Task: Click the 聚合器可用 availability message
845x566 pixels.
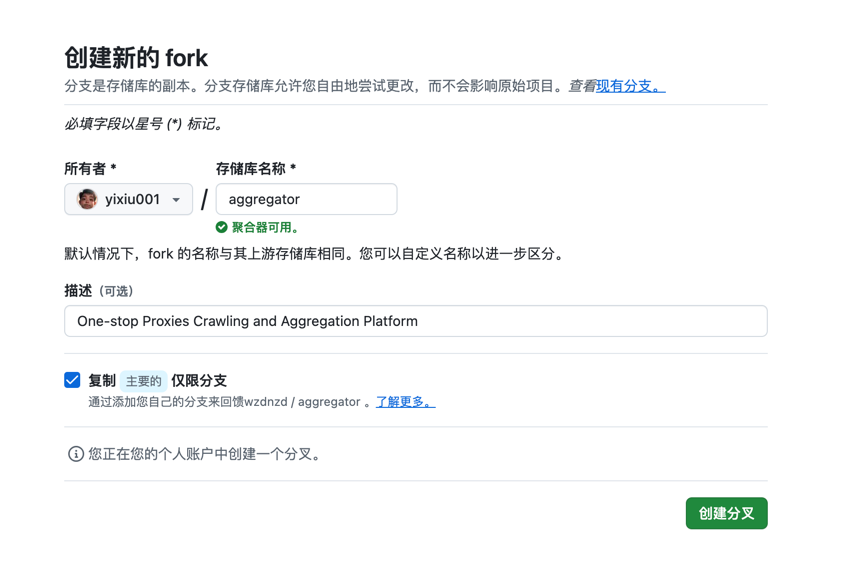Action: [265, 227]
